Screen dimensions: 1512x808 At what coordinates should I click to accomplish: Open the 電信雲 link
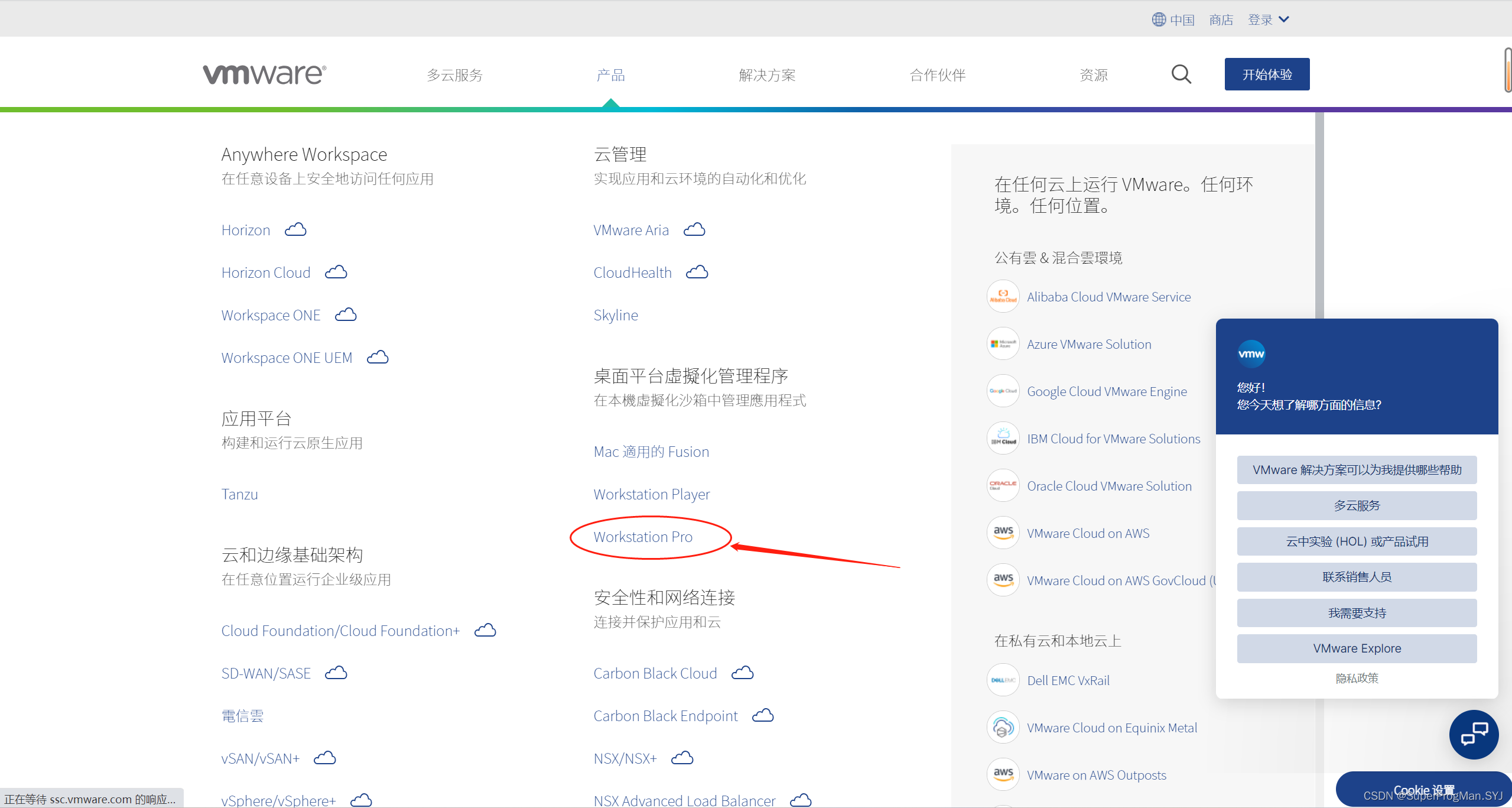pyautogui.click(x=242, y=716)
